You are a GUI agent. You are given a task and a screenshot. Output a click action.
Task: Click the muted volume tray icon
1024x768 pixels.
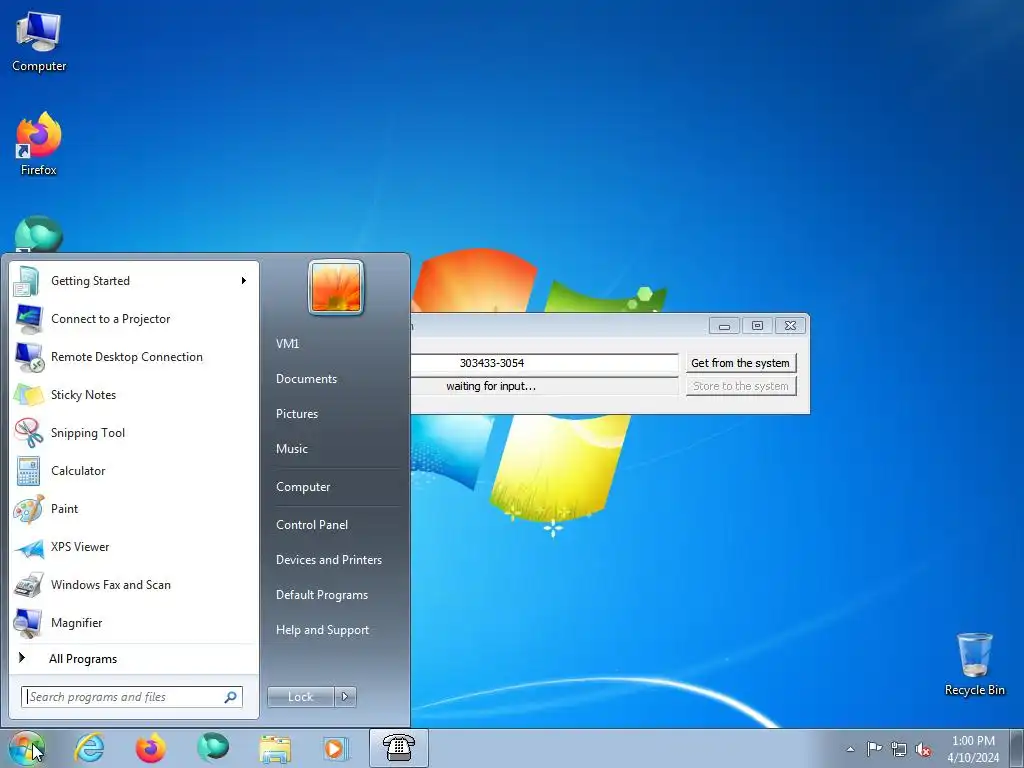pos(923,749)
